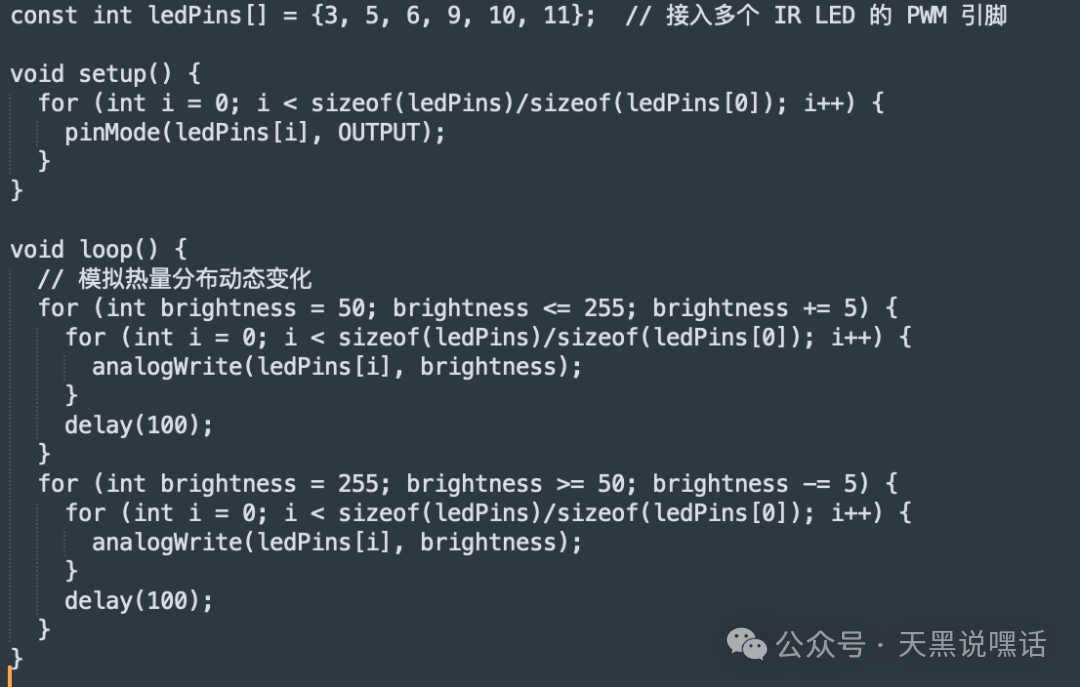The height and width of the screenshot is (687, 1080).
Task: Click the first delay(100) statement
Action: (x=139, y=425)
